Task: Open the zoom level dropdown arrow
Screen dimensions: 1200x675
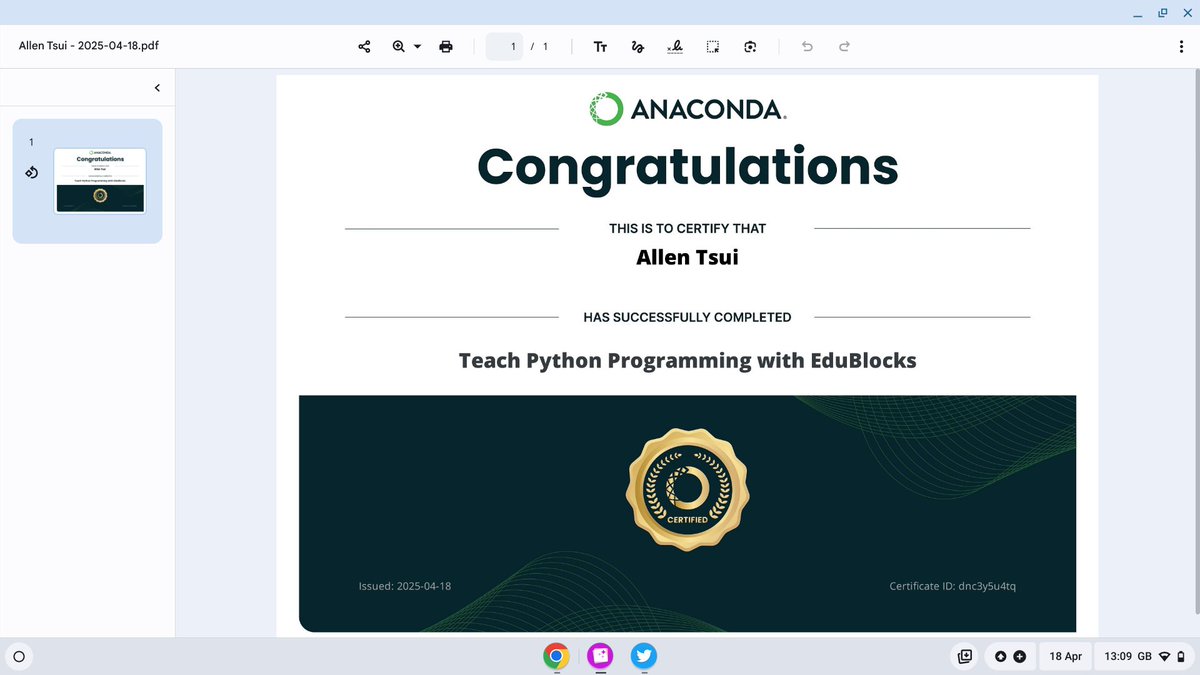Action: tap(417, 47)
